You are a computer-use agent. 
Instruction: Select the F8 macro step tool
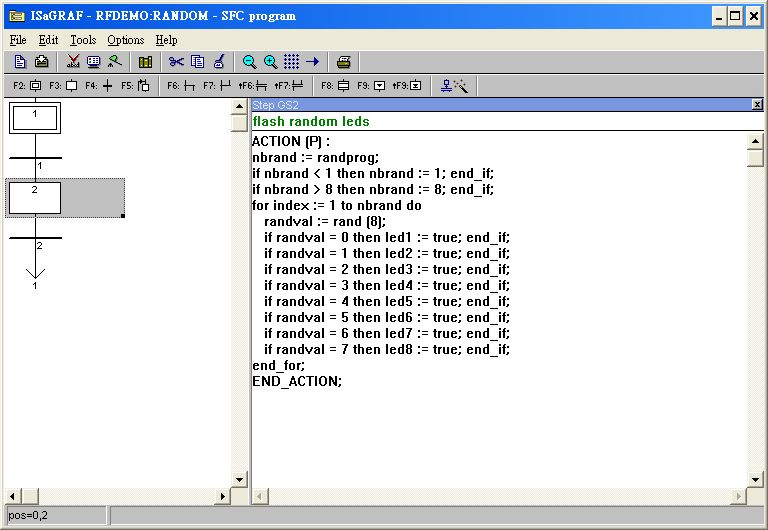[343, 86]
